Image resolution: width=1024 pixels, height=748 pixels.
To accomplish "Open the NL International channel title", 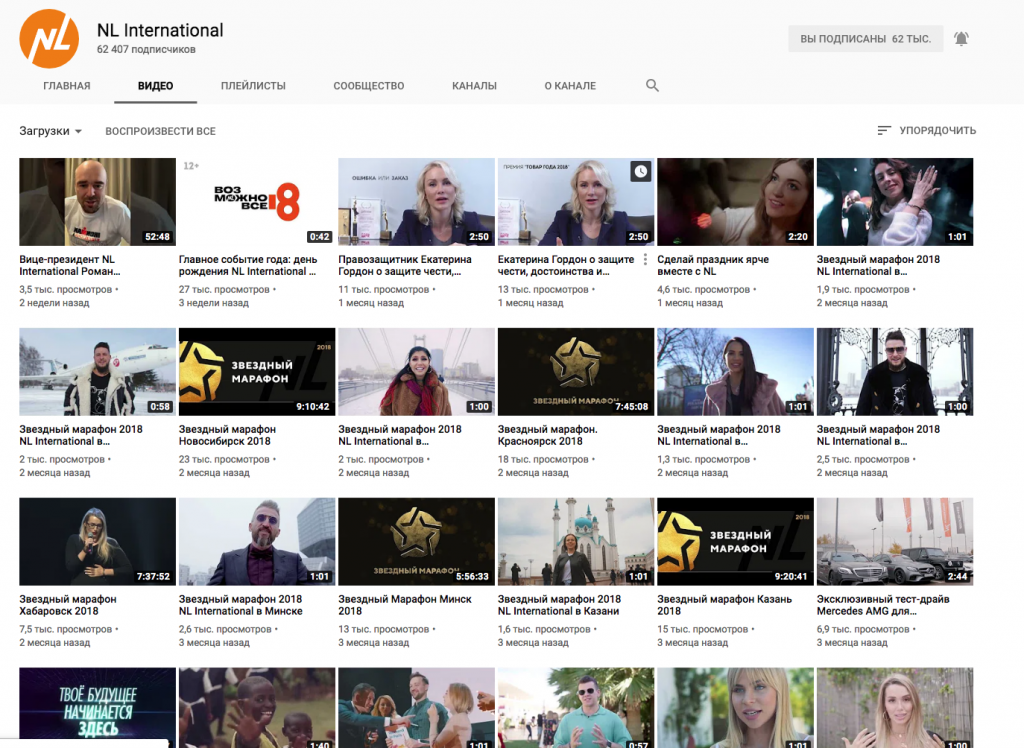I will [160, 30].
